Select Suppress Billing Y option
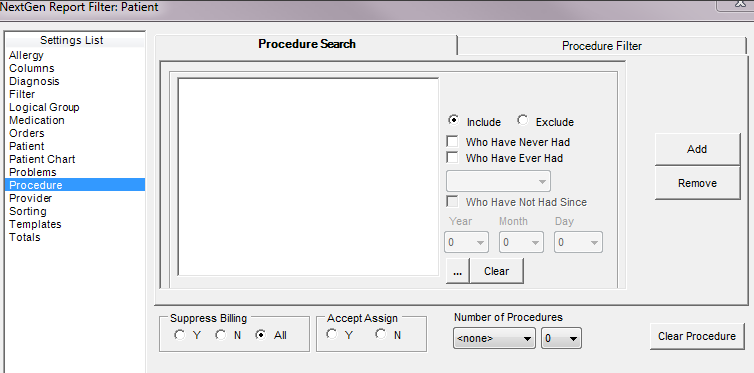The height and width of the screenshot is (373, 754). point(180,335)
